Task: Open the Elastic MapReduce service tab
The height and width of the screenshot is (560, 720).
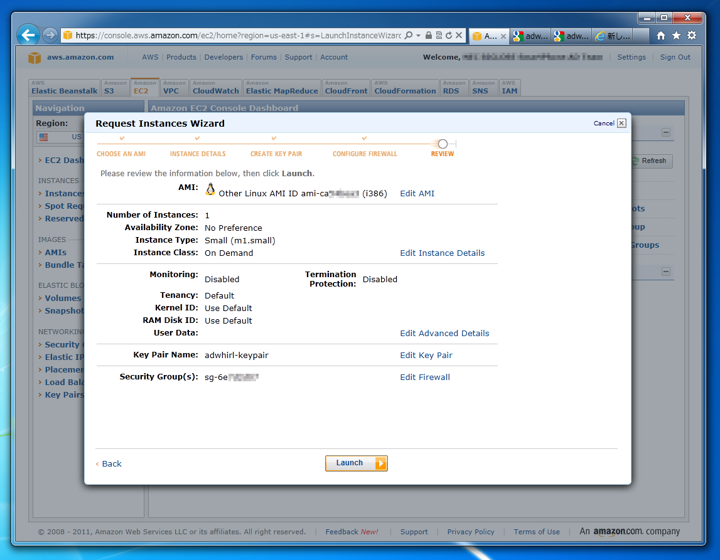Action: tap(281, 88)
